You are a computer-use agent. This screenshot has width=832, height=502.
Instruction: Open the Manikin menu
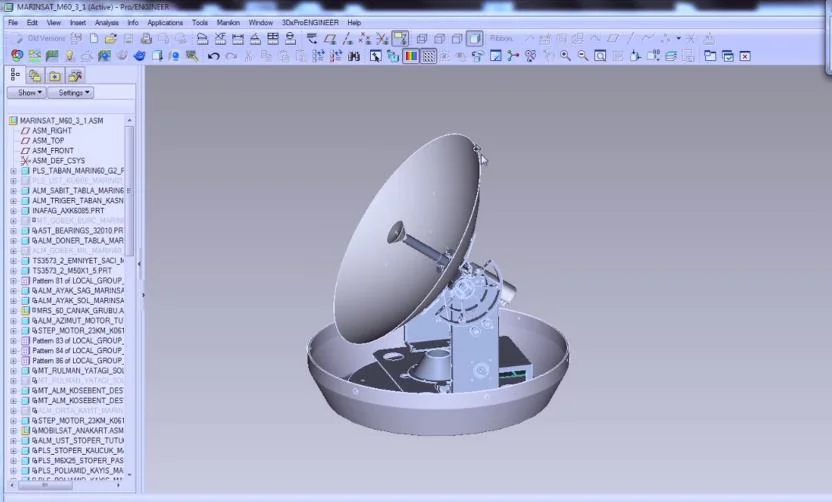coord(228,23)
